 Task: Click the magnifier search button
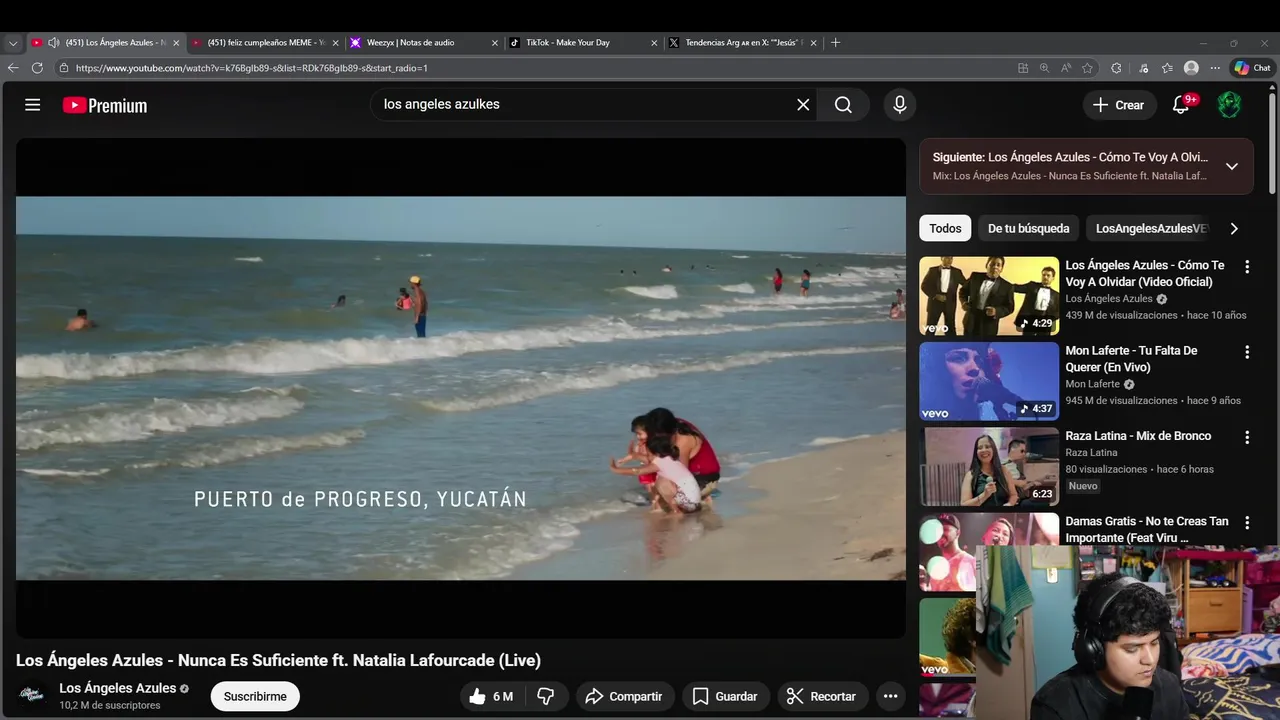843,105
